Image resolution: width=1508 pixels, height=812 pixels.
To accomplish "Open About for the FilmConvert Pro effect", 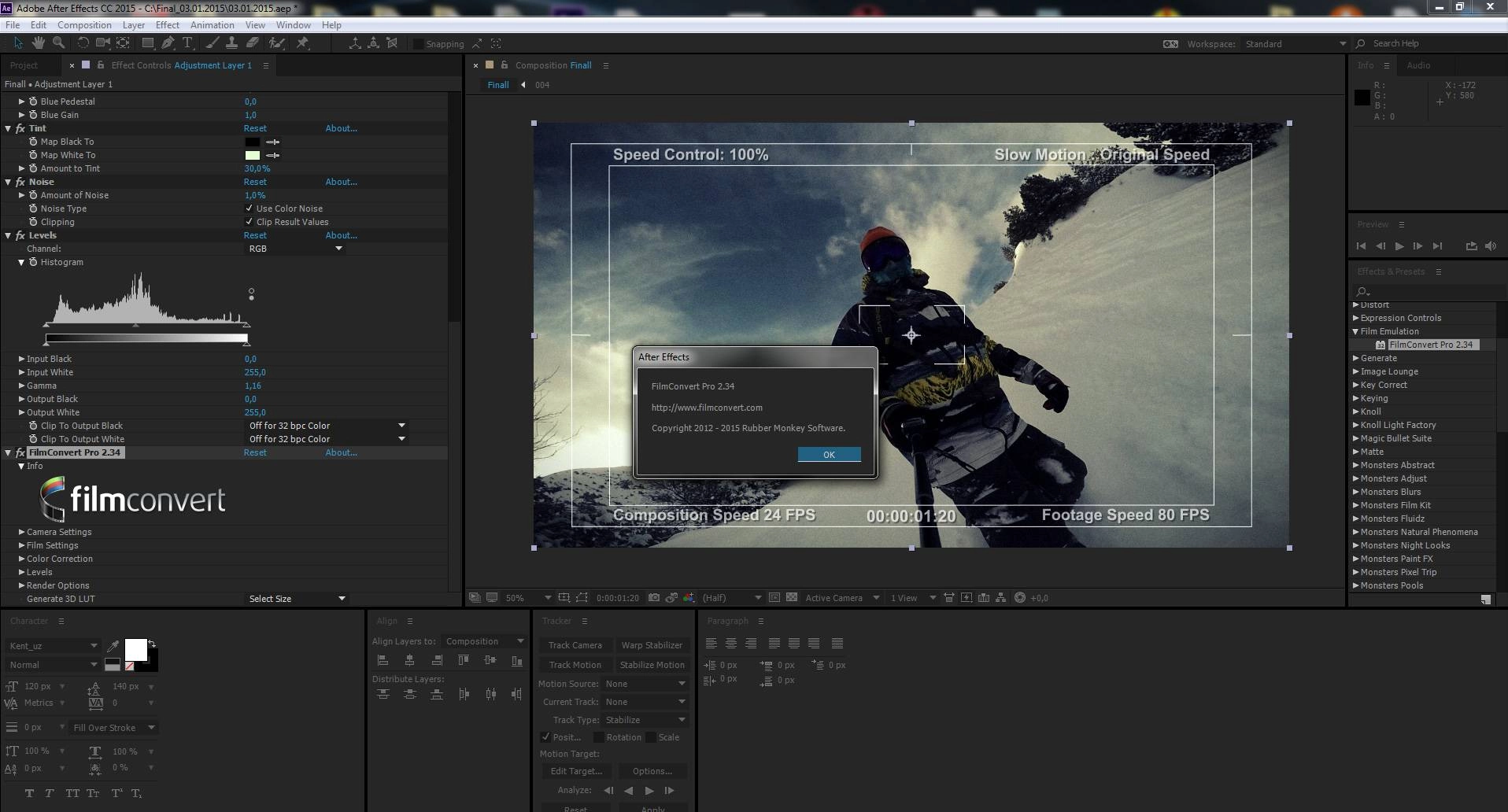I will click(342, 452).
